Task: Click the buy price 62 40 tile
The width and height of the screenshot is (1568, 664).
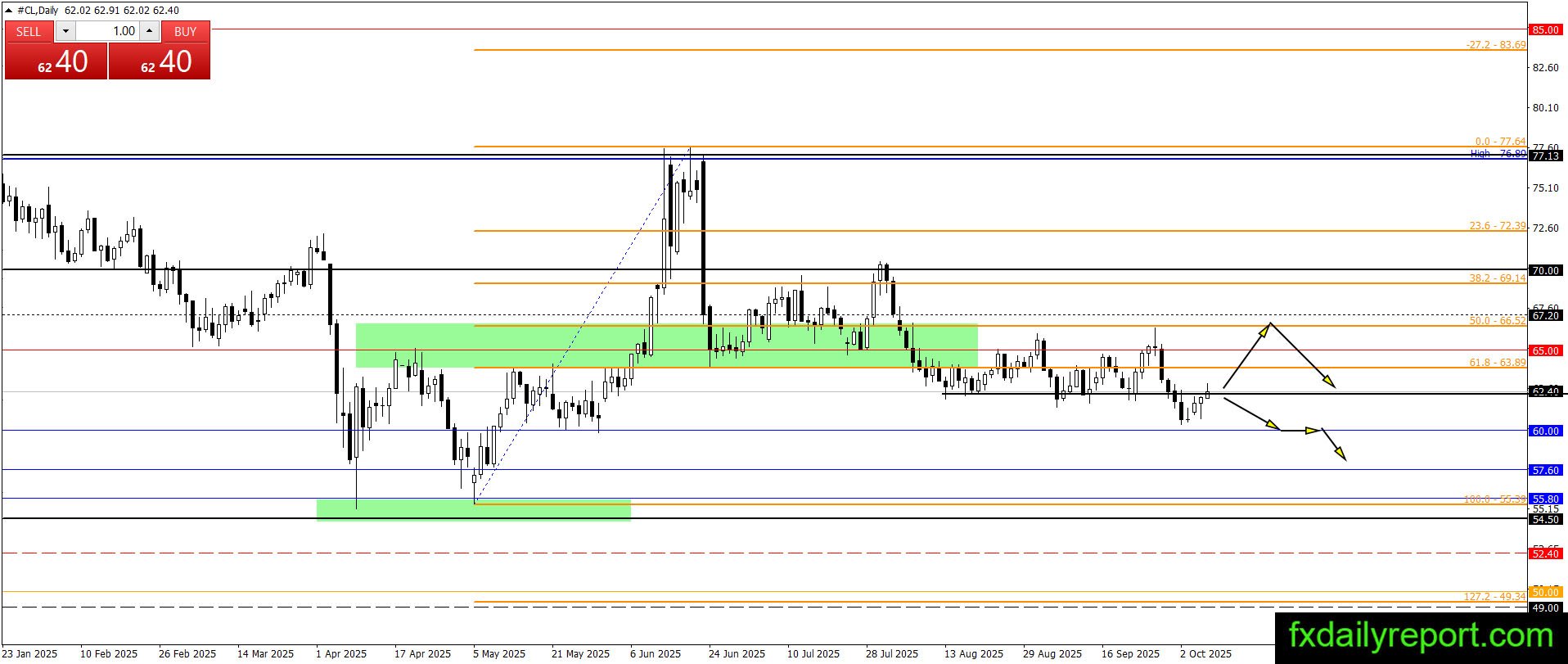Action: click(160, 61)
